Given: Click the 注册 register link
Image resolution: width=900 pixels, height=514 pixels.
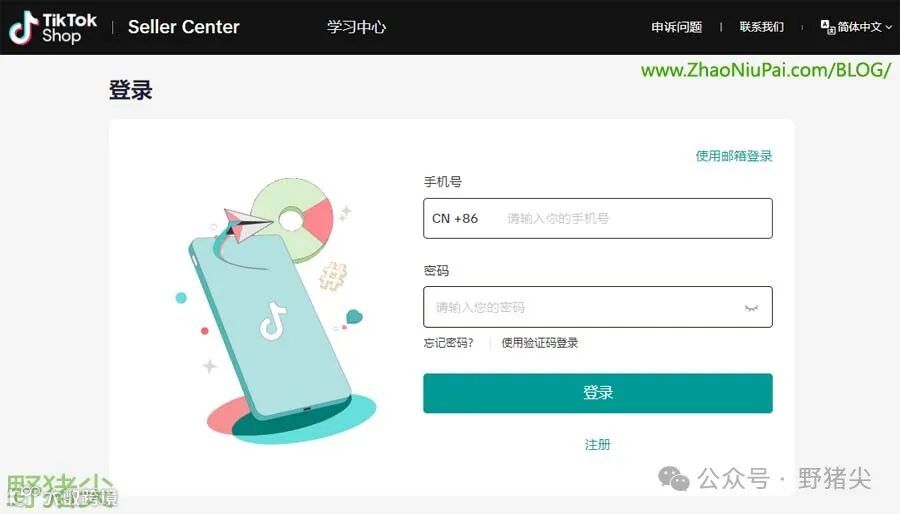Looking at the screenshot, I should click(598, 445).
